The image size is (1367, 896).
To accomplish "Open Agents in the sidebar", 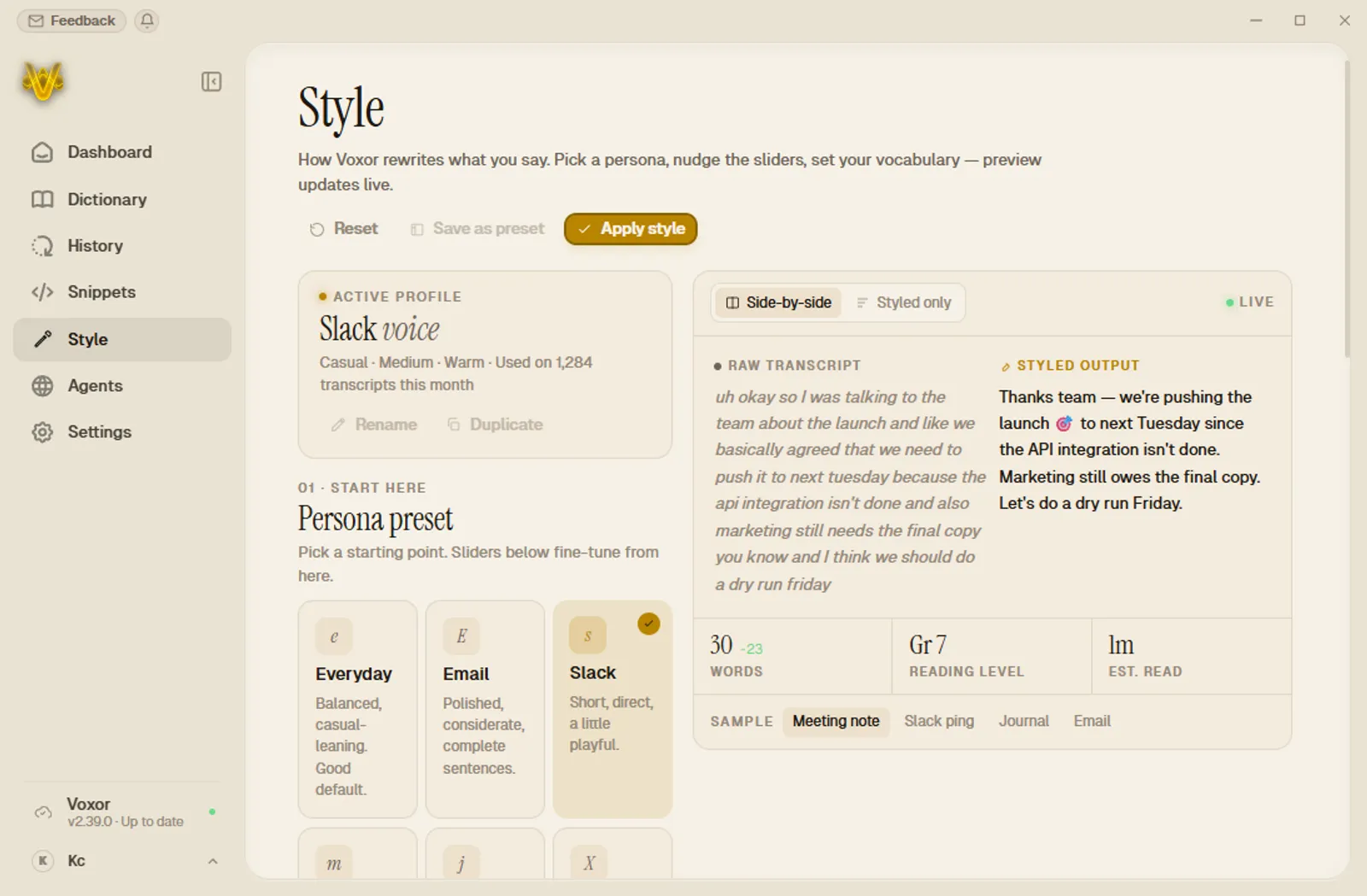I will (122, 386).
